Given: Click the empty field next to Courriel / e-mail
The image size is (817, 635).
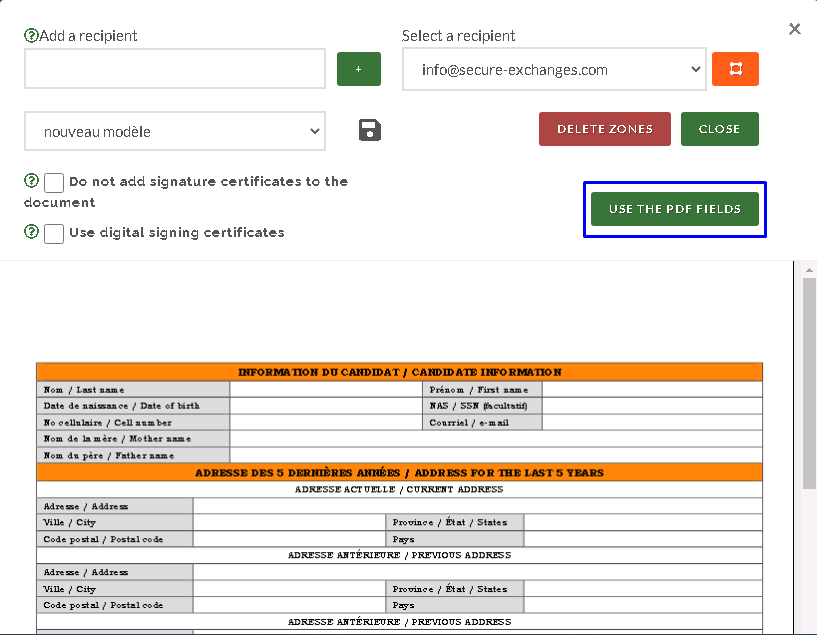Looking at the screenshot, I should coord(652,422).
